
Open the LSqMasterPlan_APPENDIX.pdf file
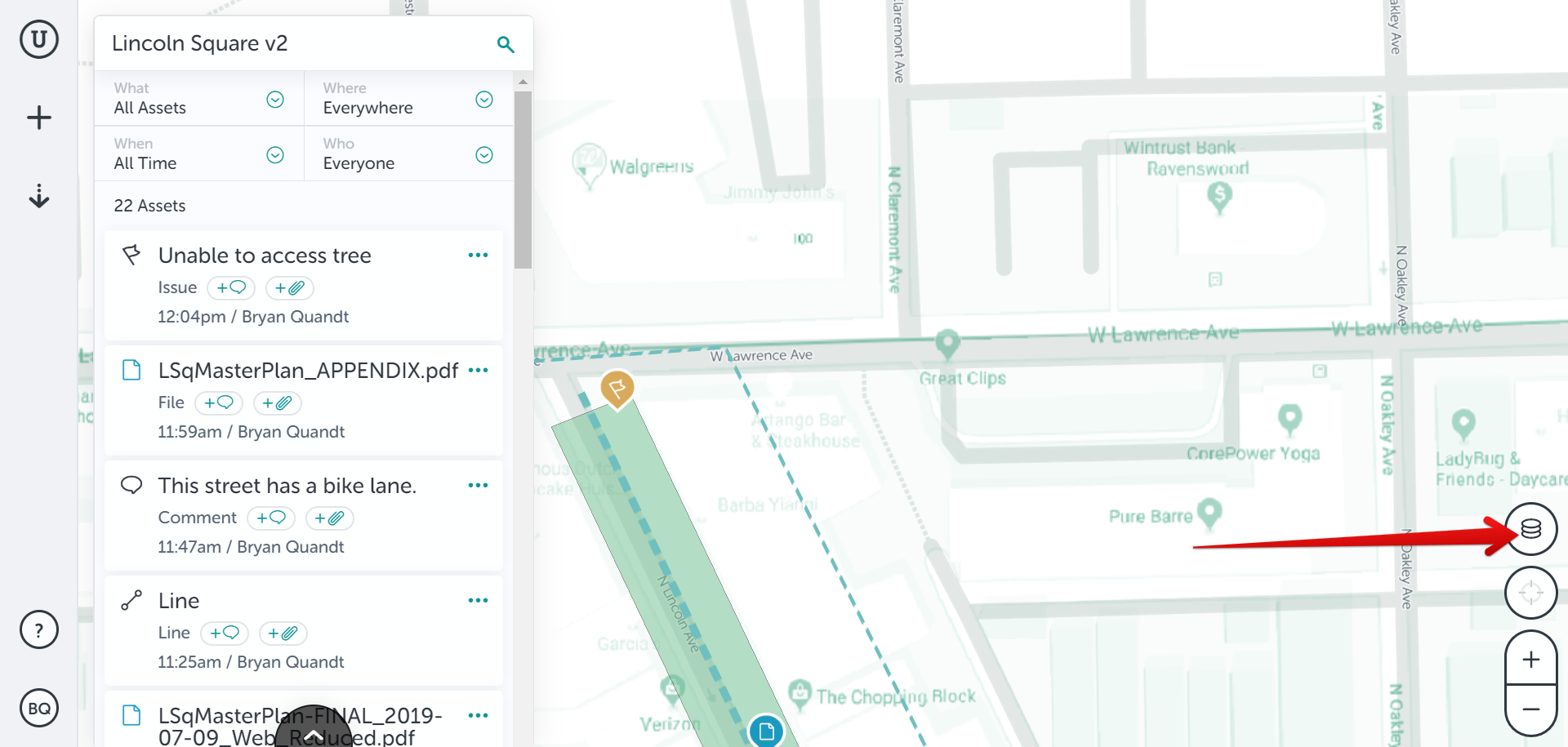coord(308,371)
